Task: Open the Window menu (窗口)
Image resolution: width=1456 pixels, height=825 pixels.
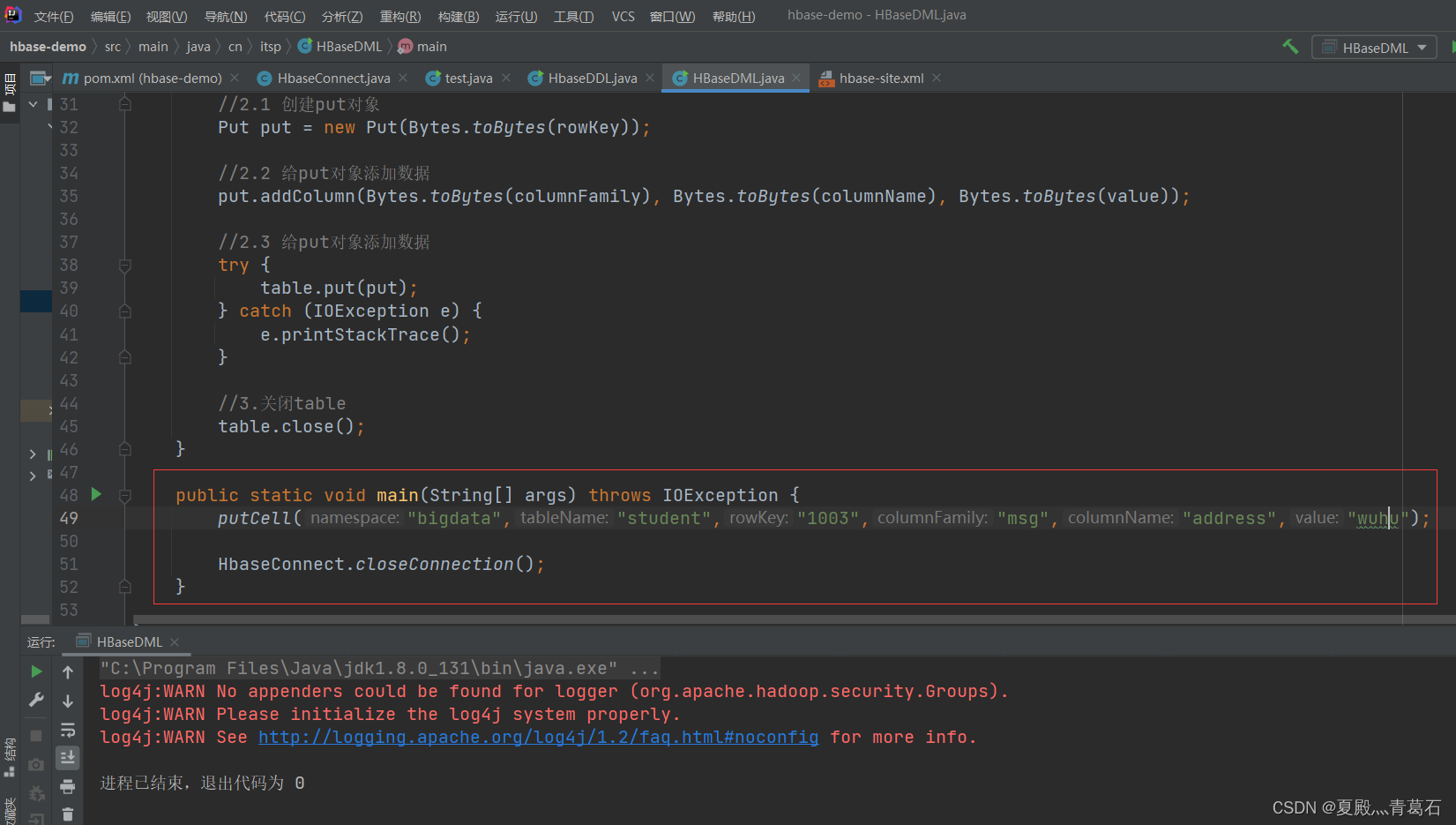Action: 672,17
